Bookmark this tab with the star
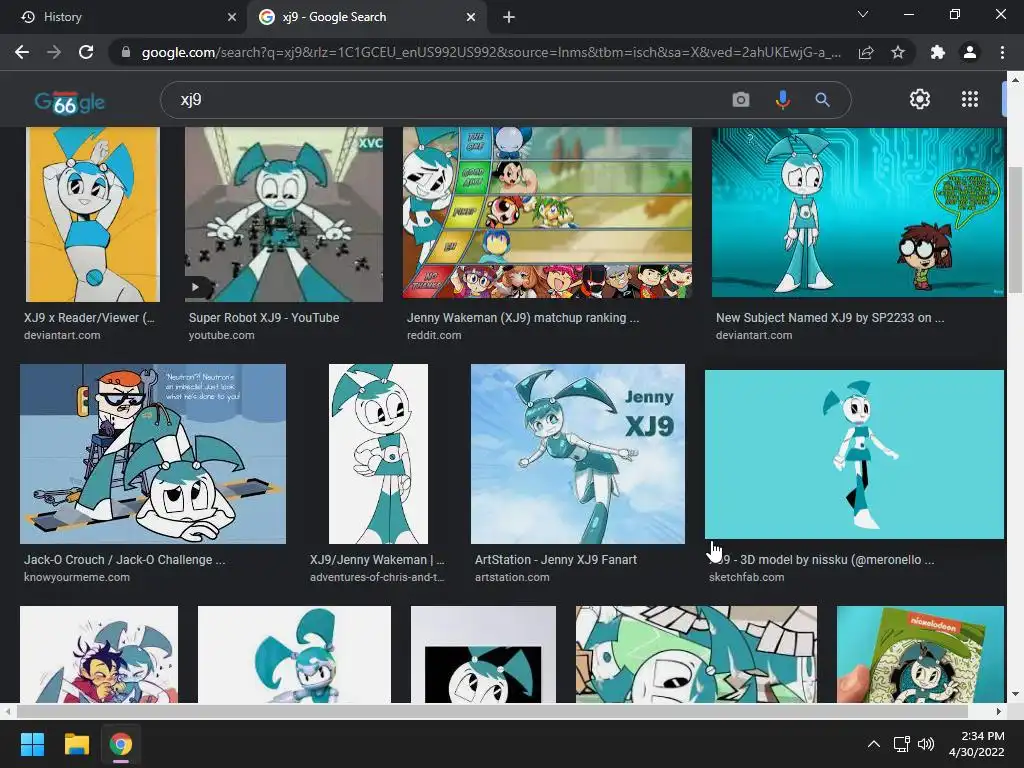This screenshot has height=768, width=1024. point(898,52)
